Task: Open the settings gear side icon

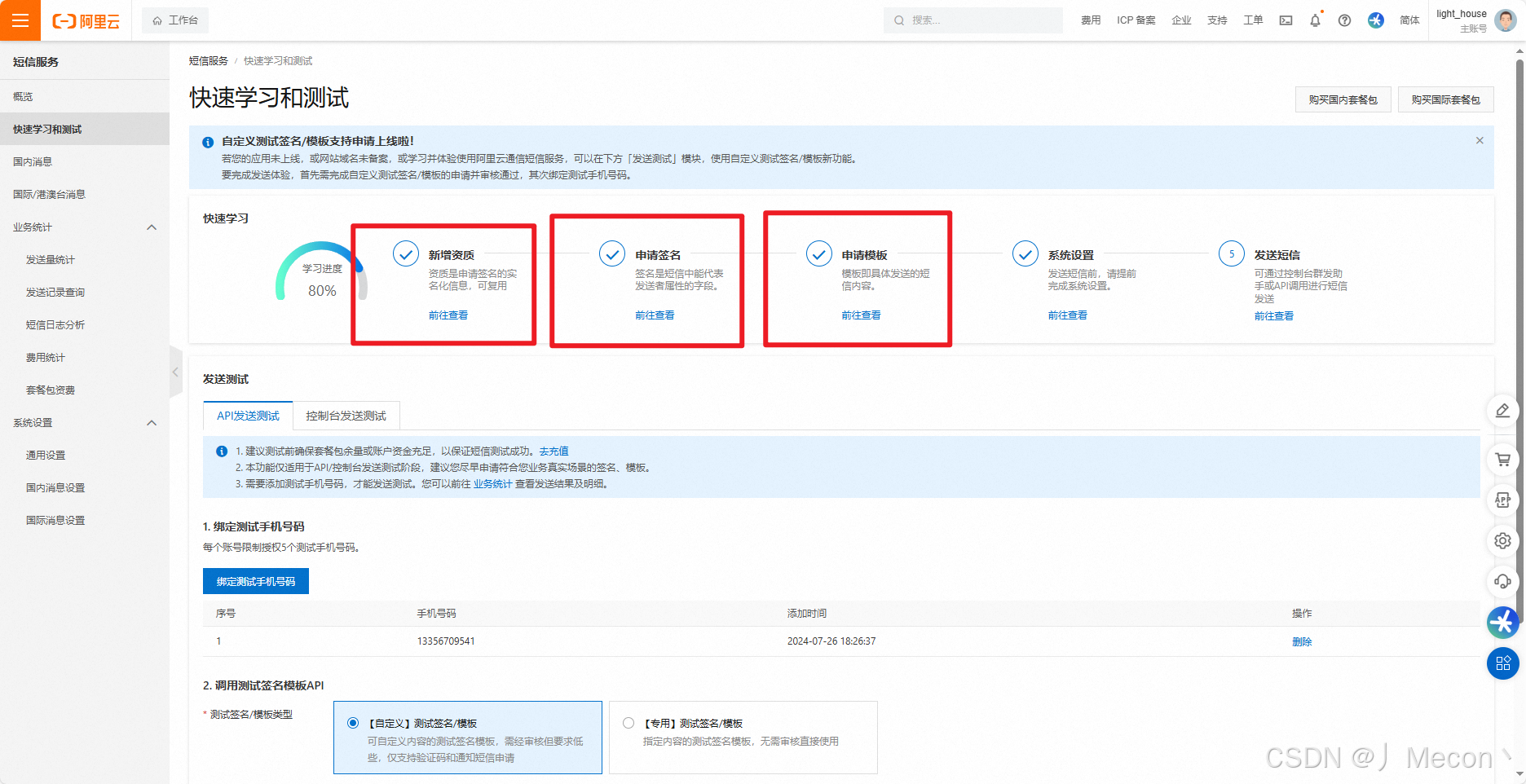Action: pyautogui.click(x=1502, y=541)
